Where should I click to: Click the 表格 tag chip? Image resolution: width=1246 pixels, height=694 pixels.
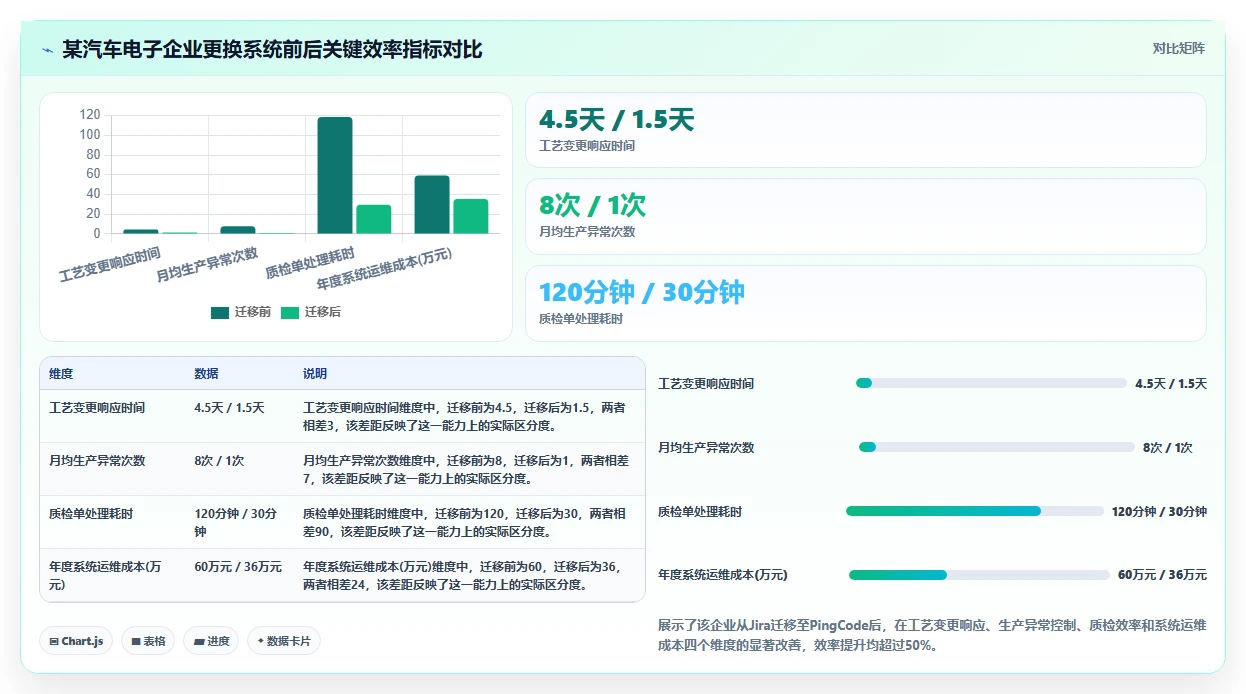[x=147, y=641]
